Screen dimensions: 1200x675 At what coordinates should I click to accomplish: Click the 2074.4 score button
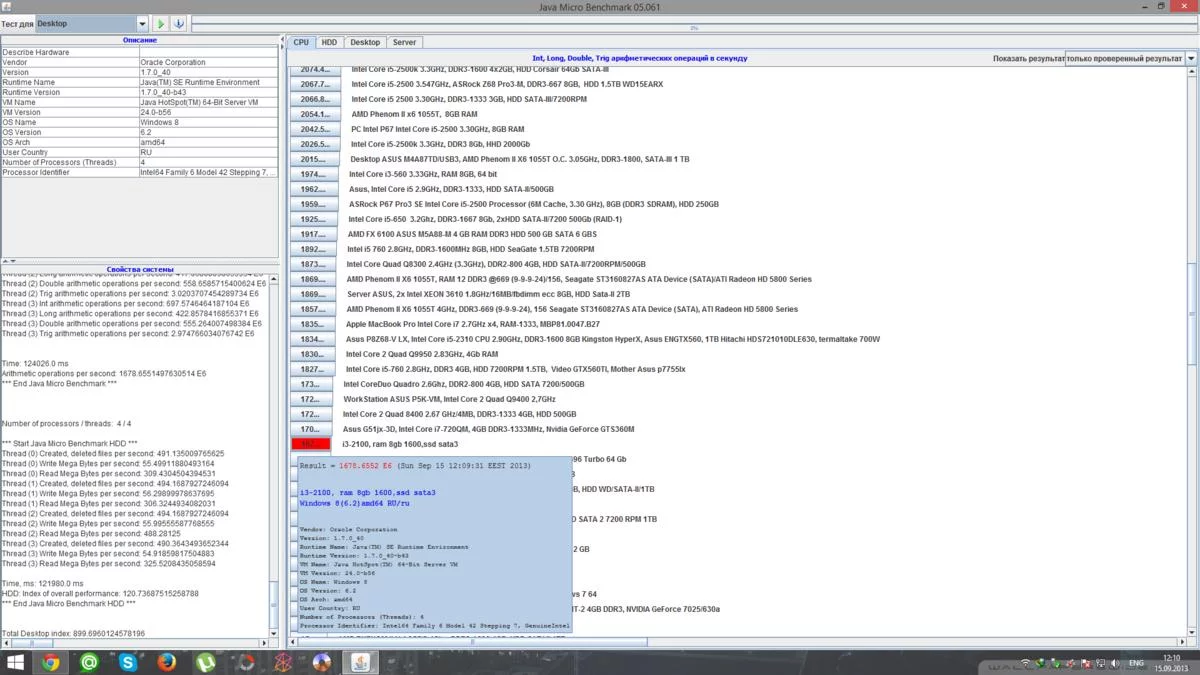[314, 70]
